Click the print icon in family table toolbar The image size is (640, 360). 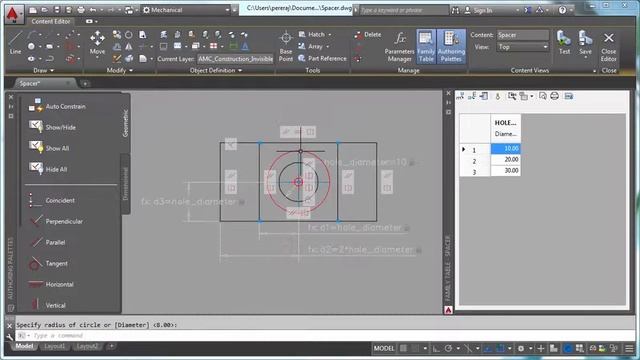coord(554,96)
